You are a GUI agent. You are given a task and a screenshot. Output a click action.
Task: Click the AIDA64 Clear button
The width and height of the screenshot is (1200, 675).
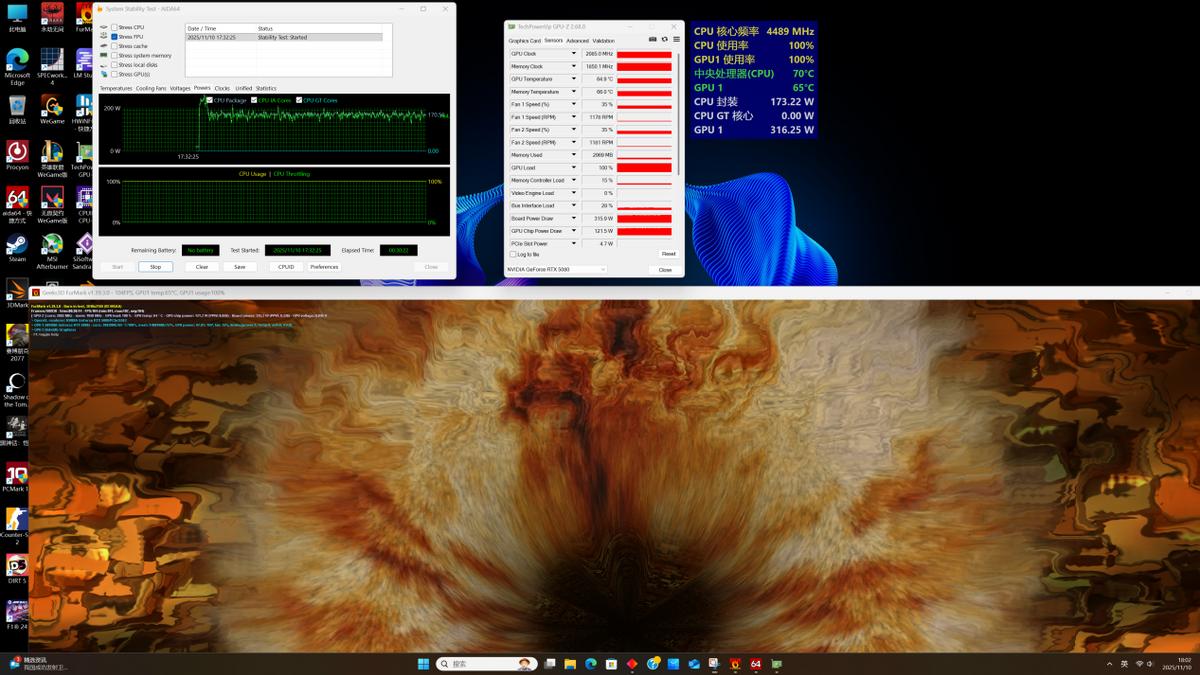(202, 267)
